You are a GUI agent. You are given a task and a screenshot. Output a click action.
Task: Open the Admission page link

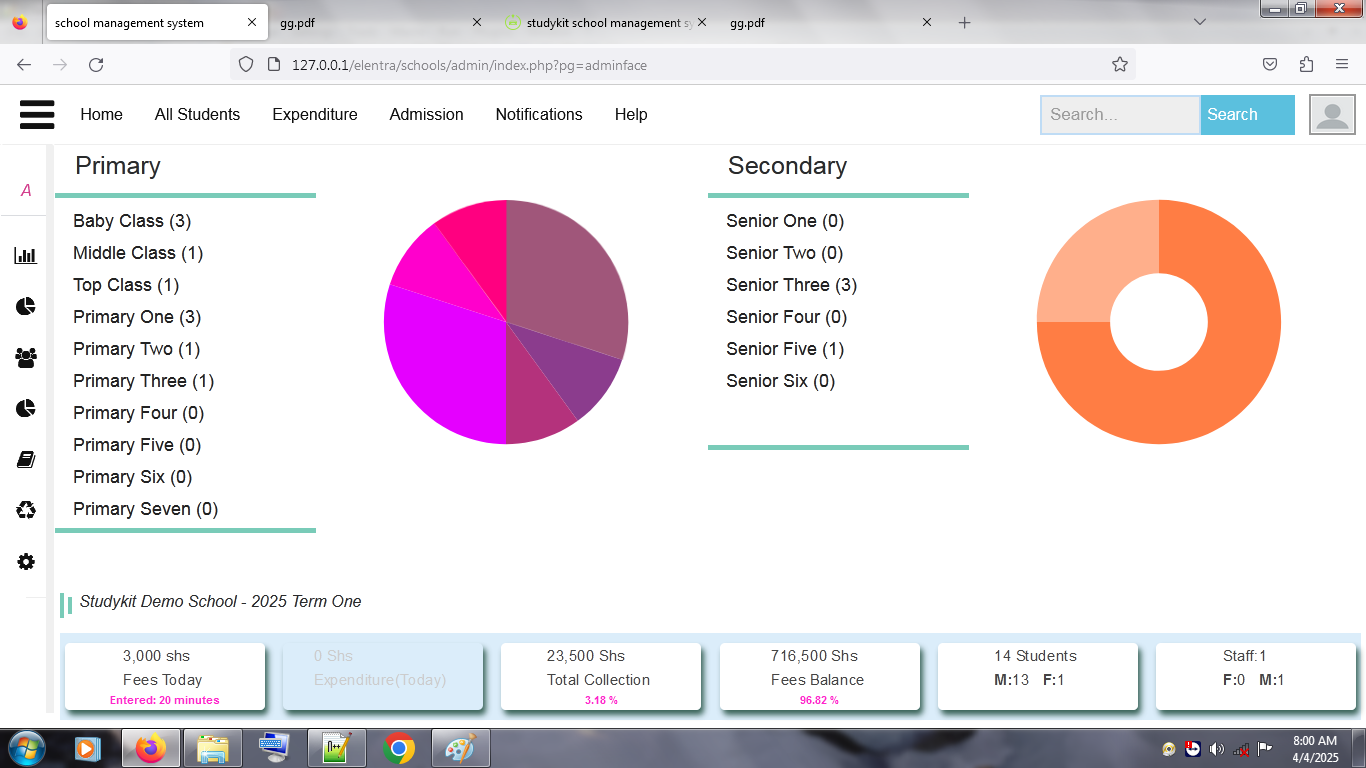pyautogui.click(x=426, y=114)
